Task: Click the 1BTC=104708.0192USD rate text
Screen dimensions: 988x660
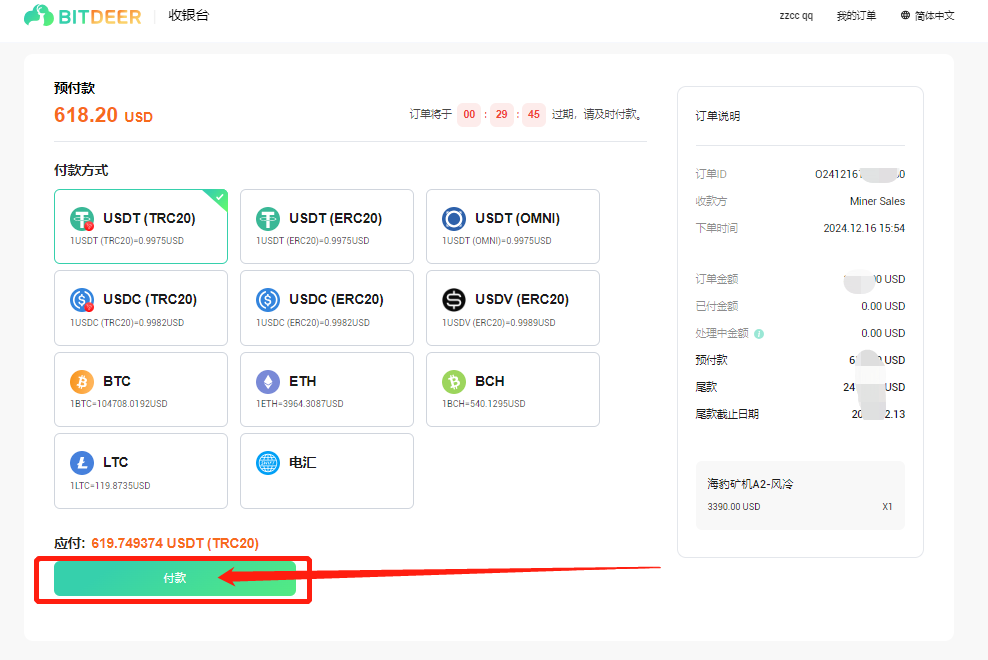Action: click(x=118, y=404)
